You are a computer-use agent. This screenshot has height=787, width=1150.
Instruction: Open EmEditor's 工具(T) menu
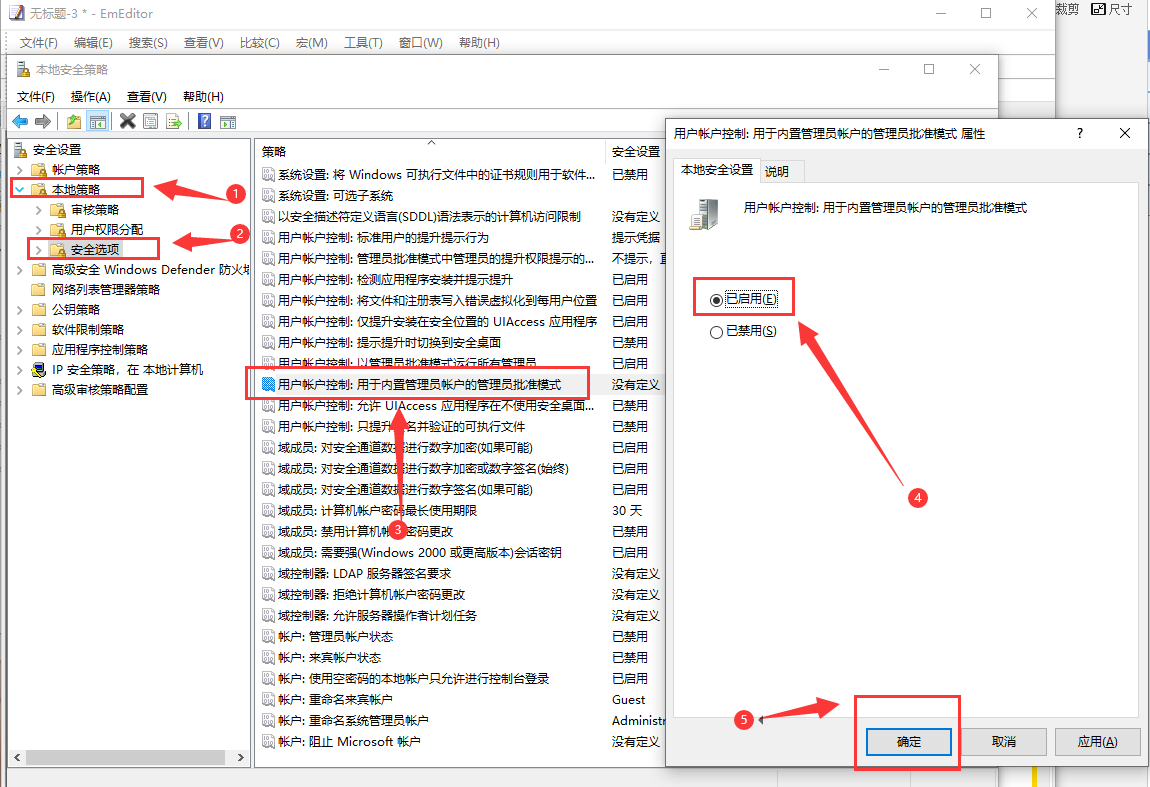[x=363, y=43]
